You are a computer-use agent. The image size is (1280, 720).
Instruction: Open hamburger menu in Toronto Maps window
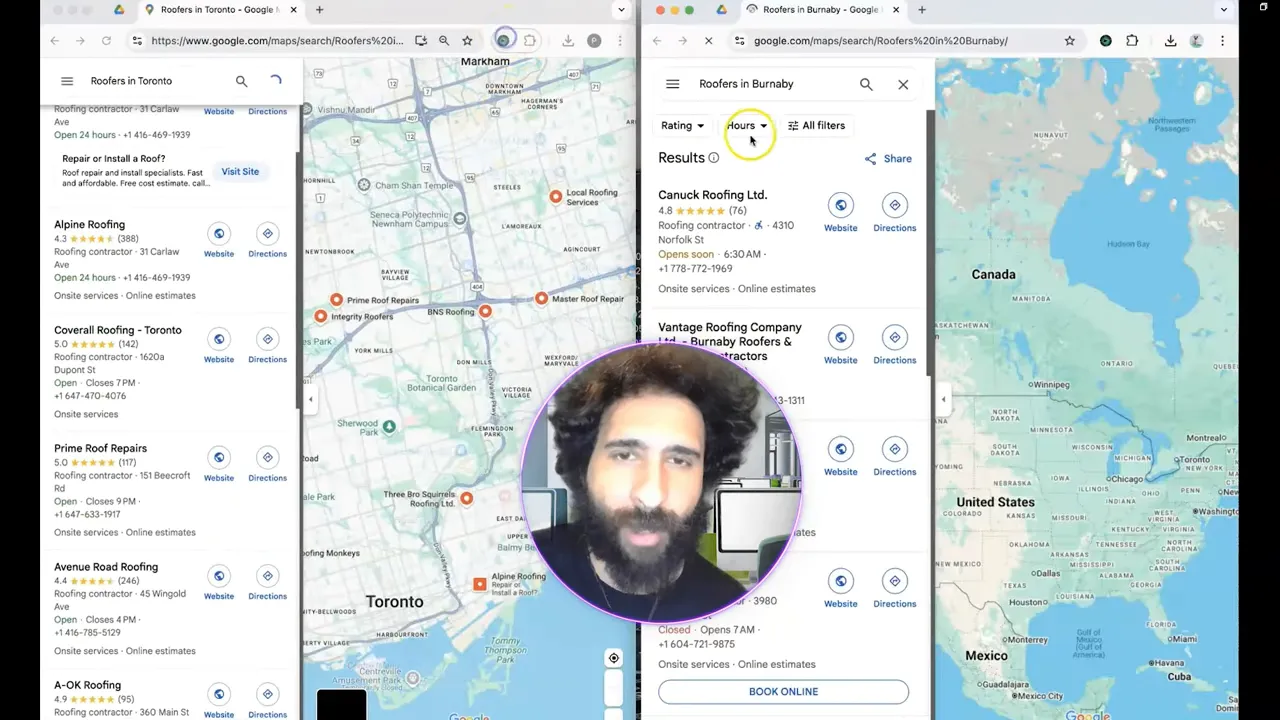pyautogui.click(x=67, y=81)
